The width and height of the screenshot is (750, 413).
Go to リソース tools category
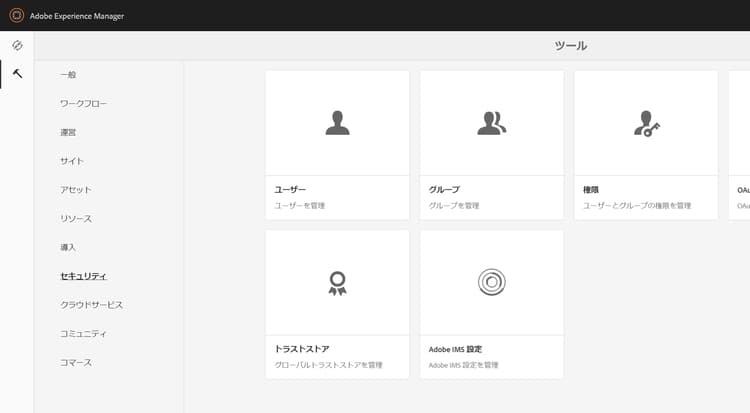tap(76, 219)
